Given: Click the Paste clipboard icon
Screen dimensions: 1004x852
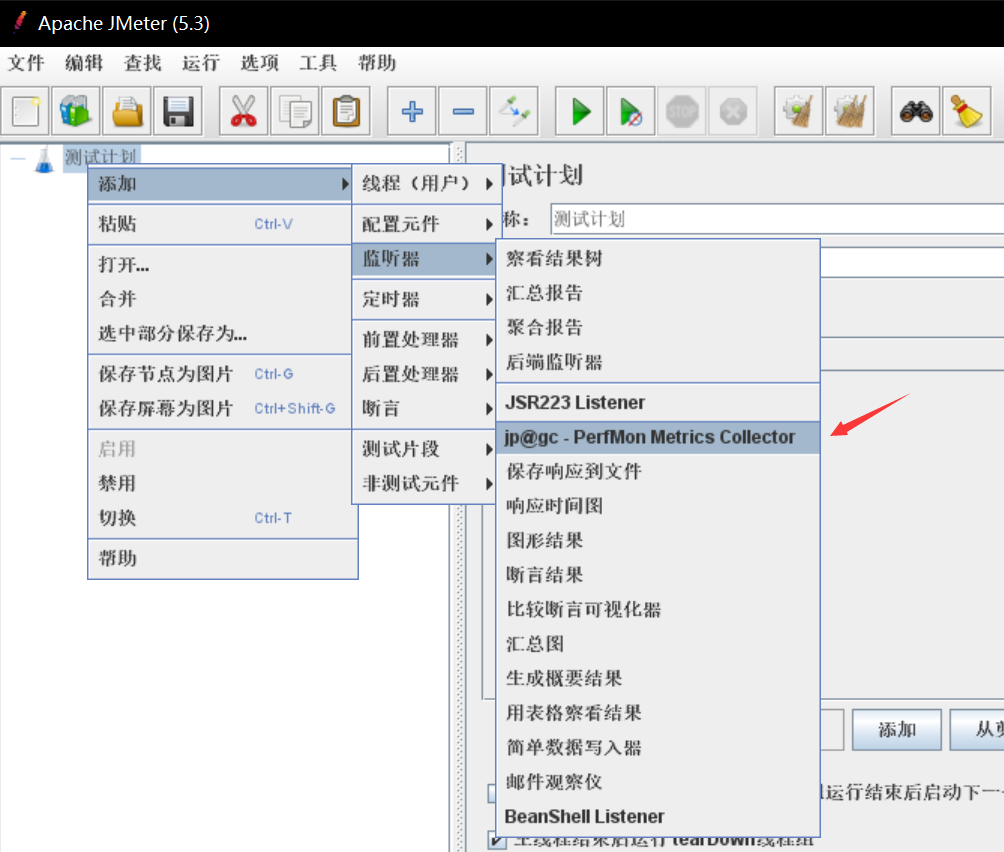Looking at the screenshot, I should pos(346,110).
